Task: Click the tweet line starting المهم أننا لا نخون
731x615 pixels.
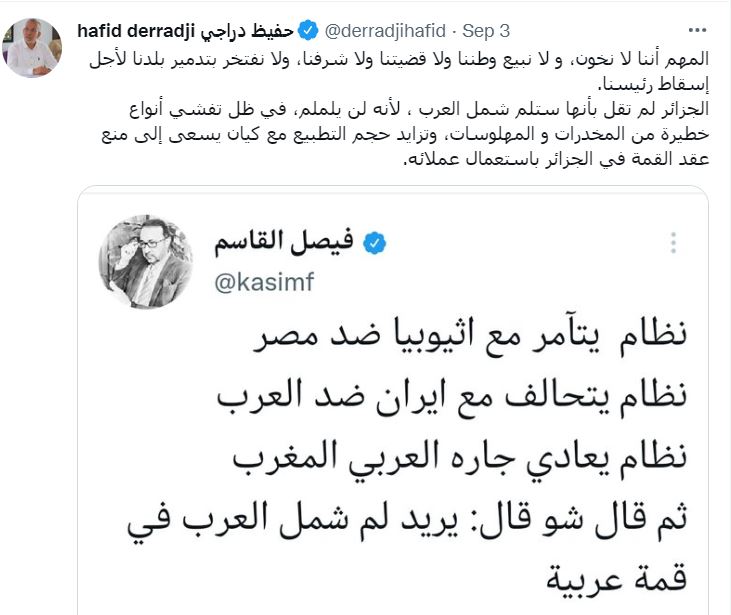Action: (x=399, y=60)
